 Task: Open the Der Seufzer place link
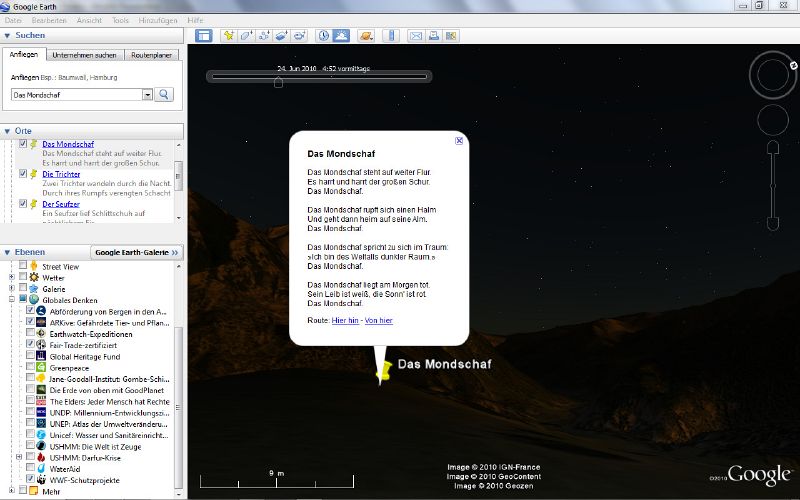coord(61,204)
